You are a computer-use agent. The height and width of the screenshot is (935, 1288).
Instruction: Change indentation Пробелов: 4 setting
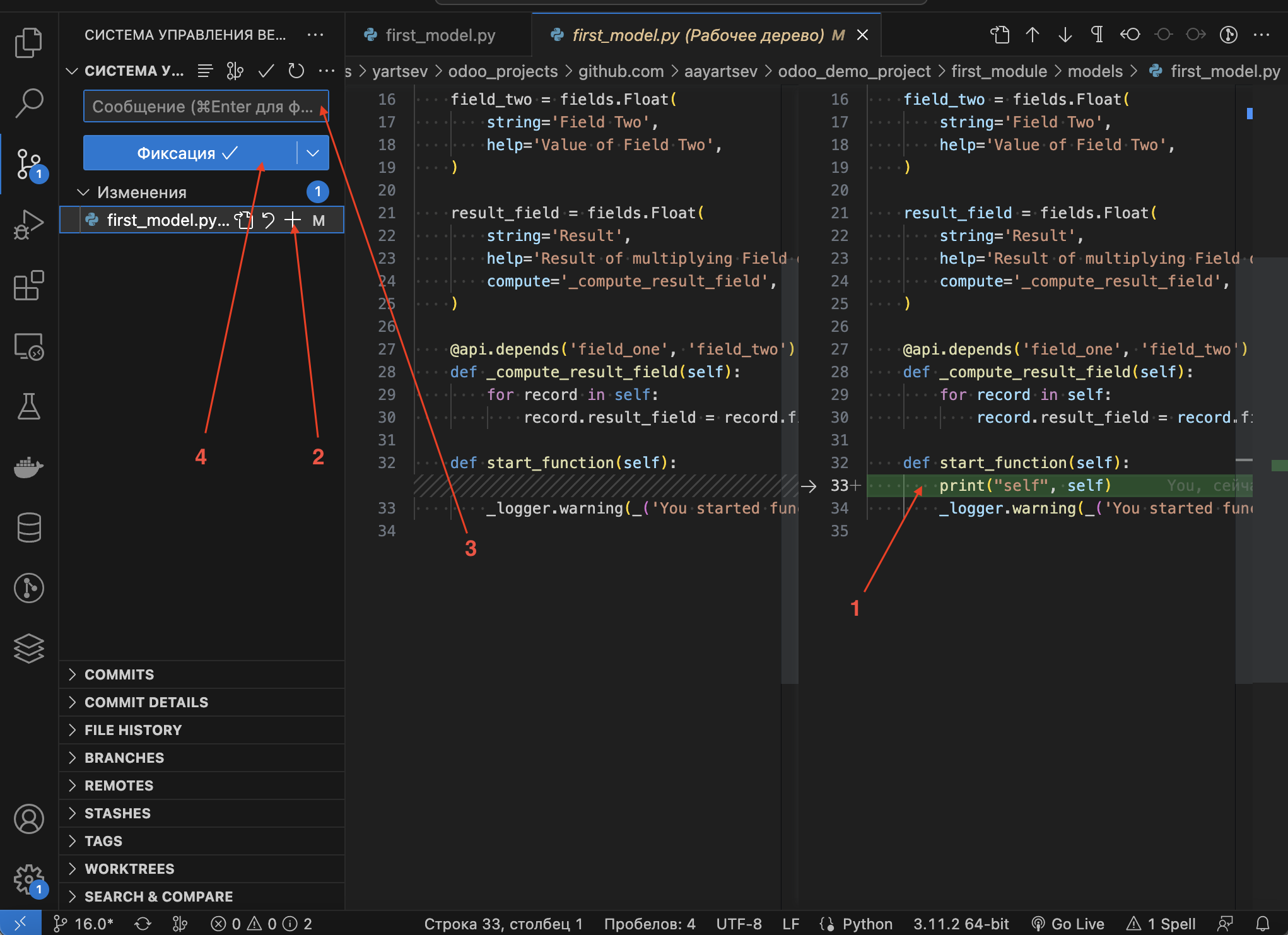click(x=650, y=924)
